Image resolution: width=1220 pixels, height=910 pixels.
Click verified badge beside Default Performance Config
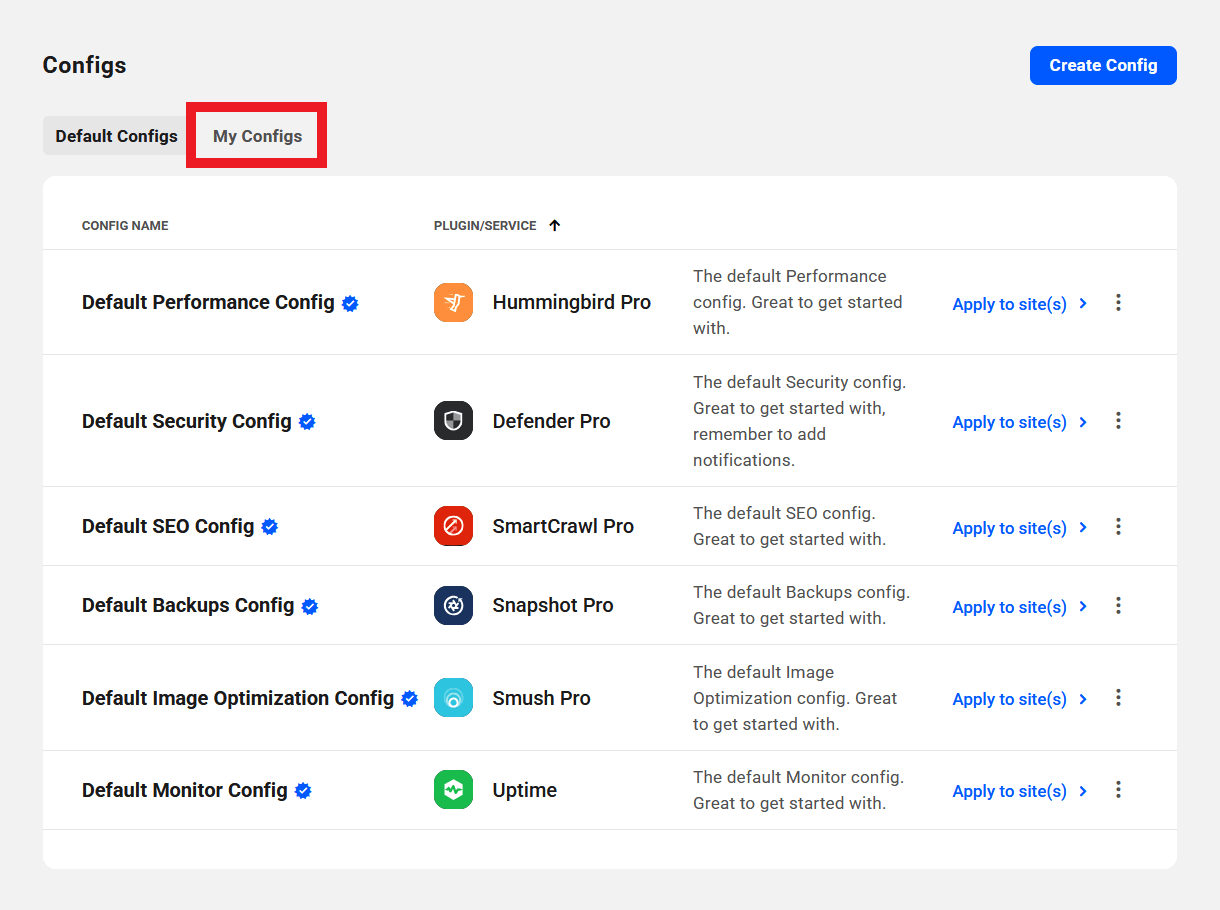(x=350, y=303)
